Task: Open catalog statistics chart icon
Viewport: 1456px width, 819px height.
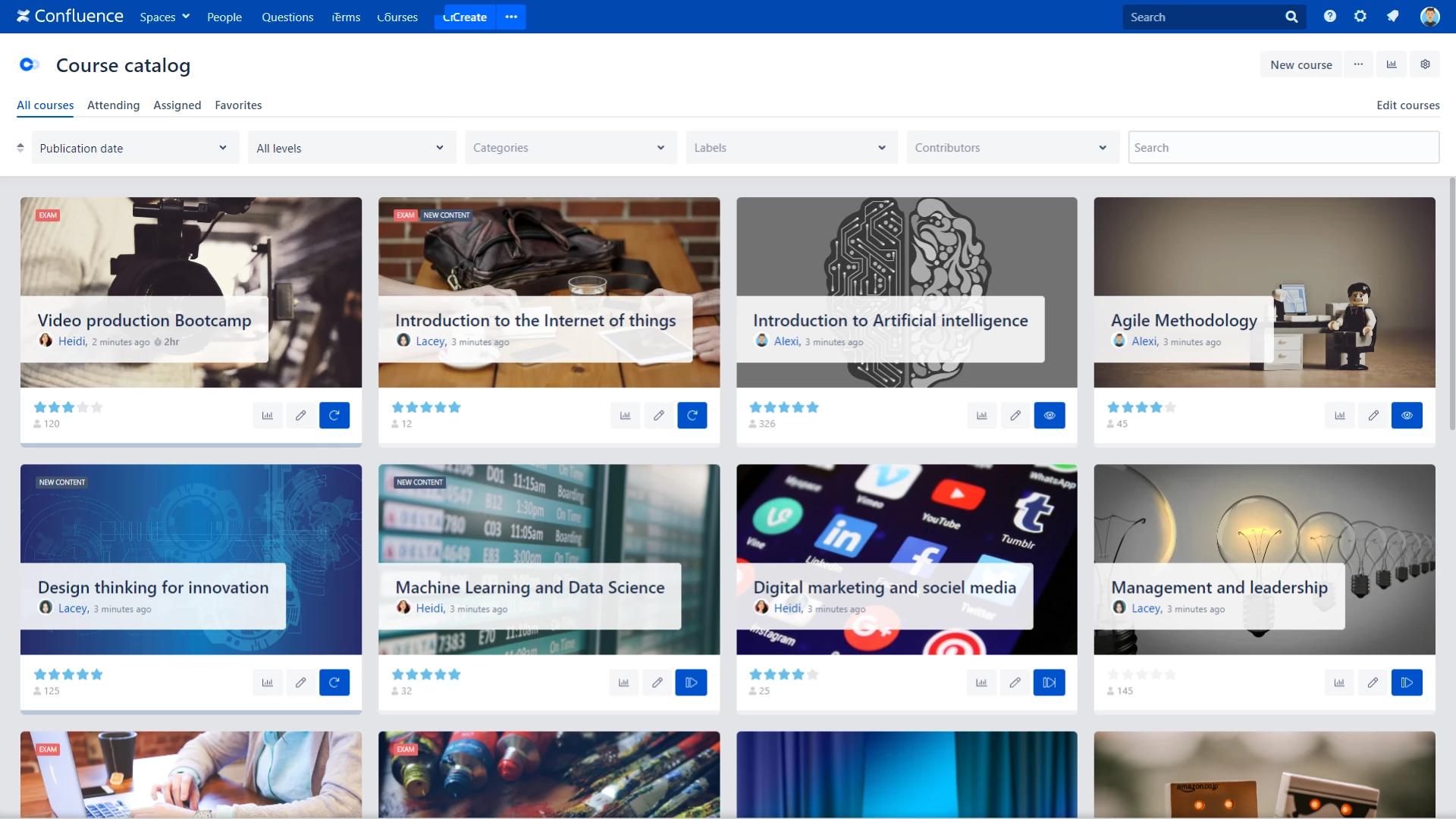Action: coord(1392,64)
